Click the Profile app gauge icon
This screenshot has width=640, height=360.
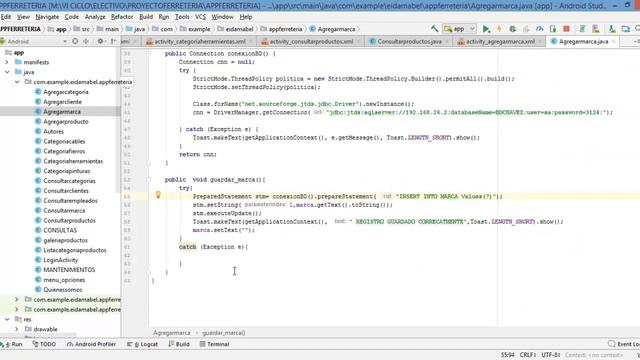click(539, 29)
